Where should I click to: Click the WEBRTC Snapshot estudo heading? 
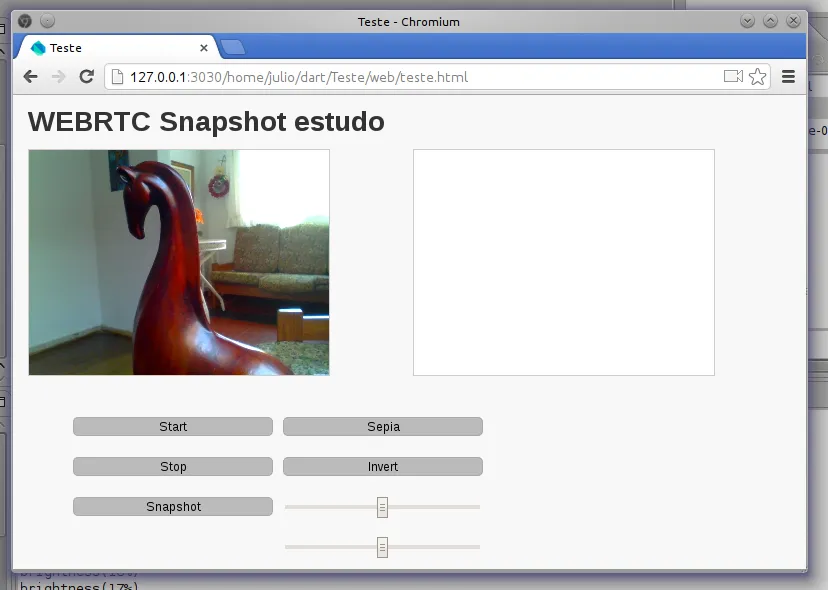click(206, 122)
